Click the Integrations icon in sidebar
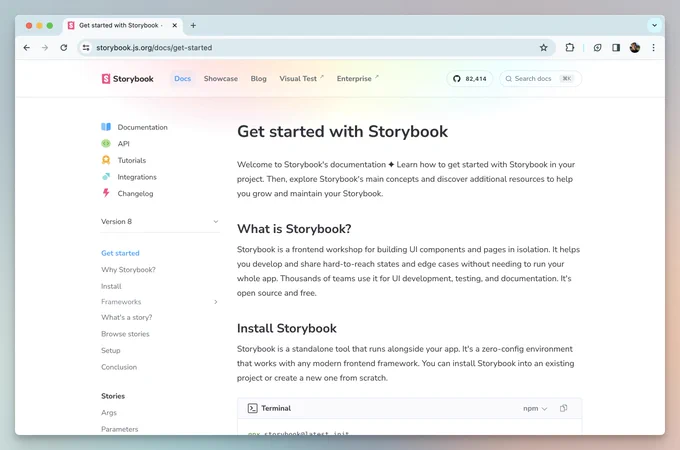Viewport: 680px width, 450px height. tap(106, 176)
